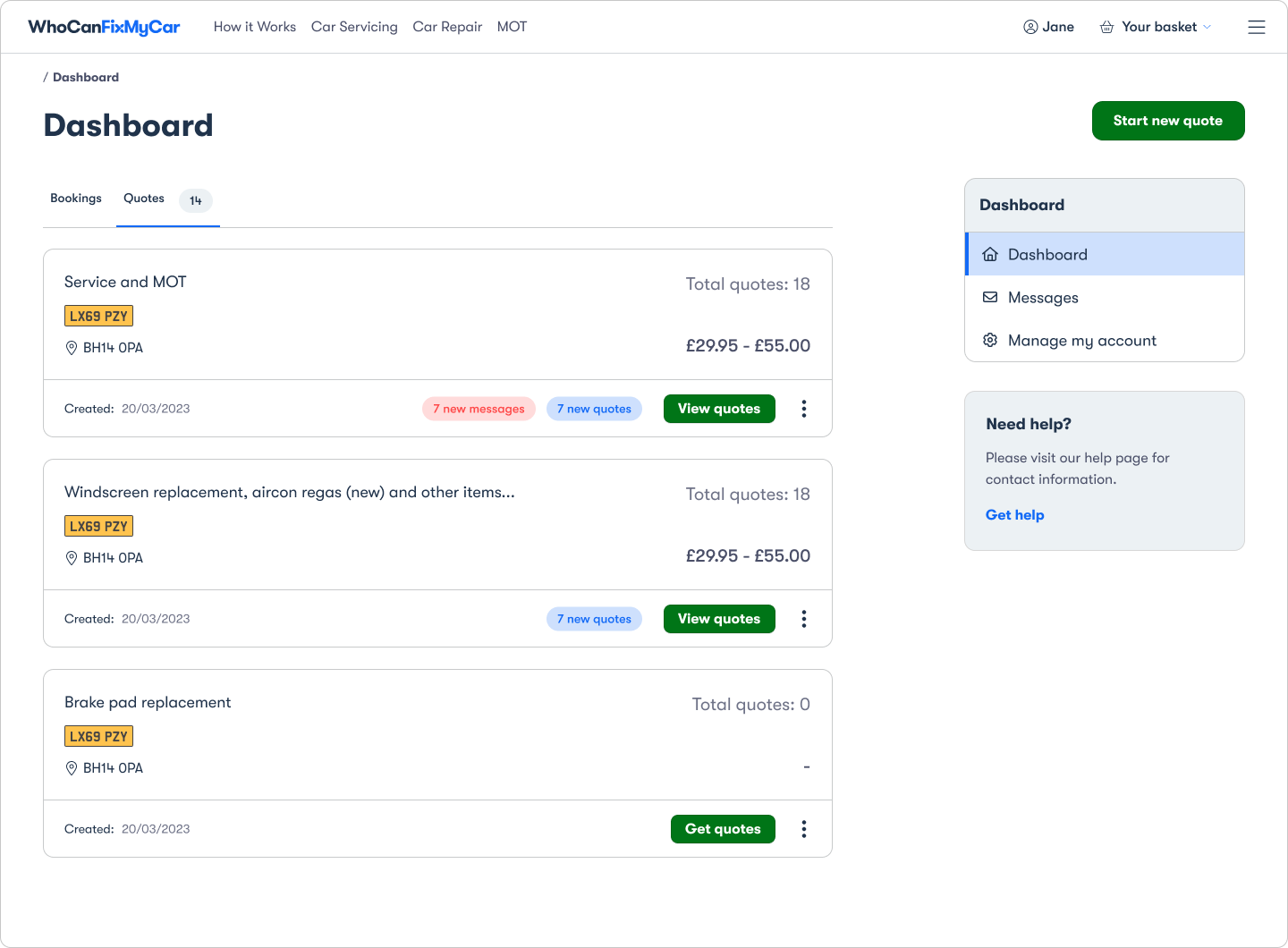Viewport: 1288px width, 948px height.
Task: Open the 7 new messages badge
Action: (x=479, y=409)
